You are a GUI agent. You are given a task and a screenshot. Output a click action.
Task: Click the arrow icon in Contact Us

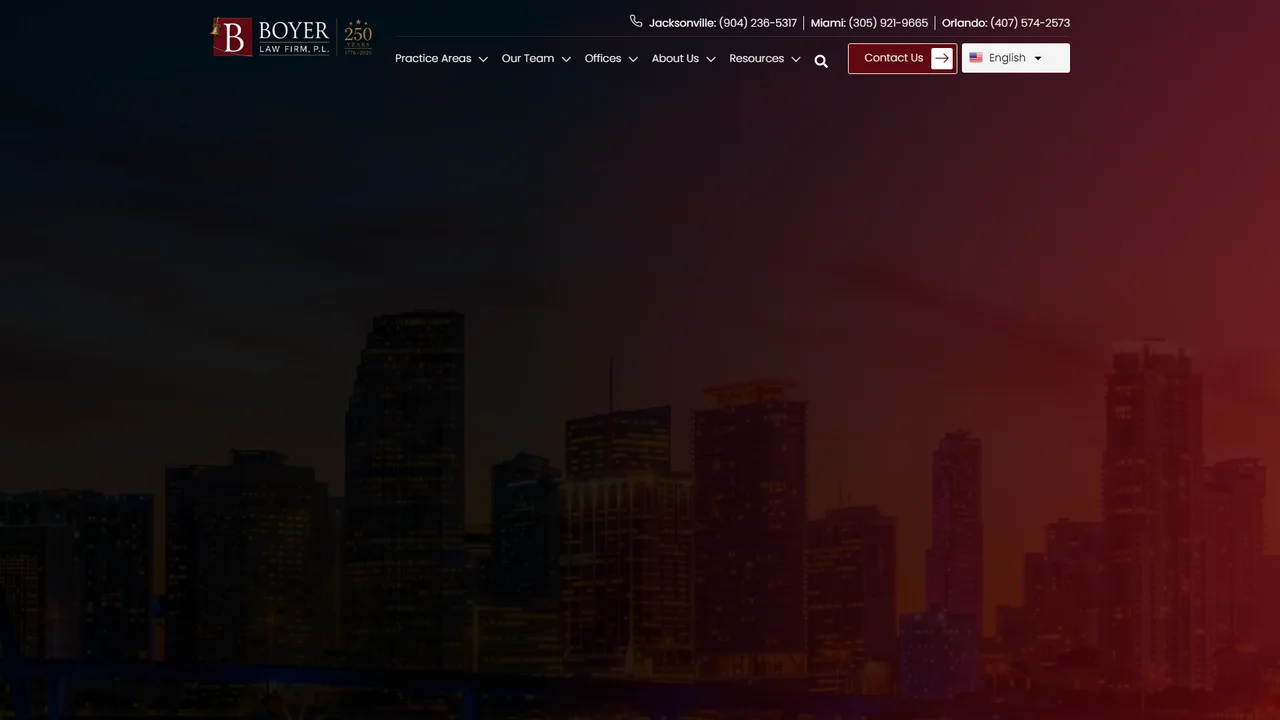click(x=941, y=58)
